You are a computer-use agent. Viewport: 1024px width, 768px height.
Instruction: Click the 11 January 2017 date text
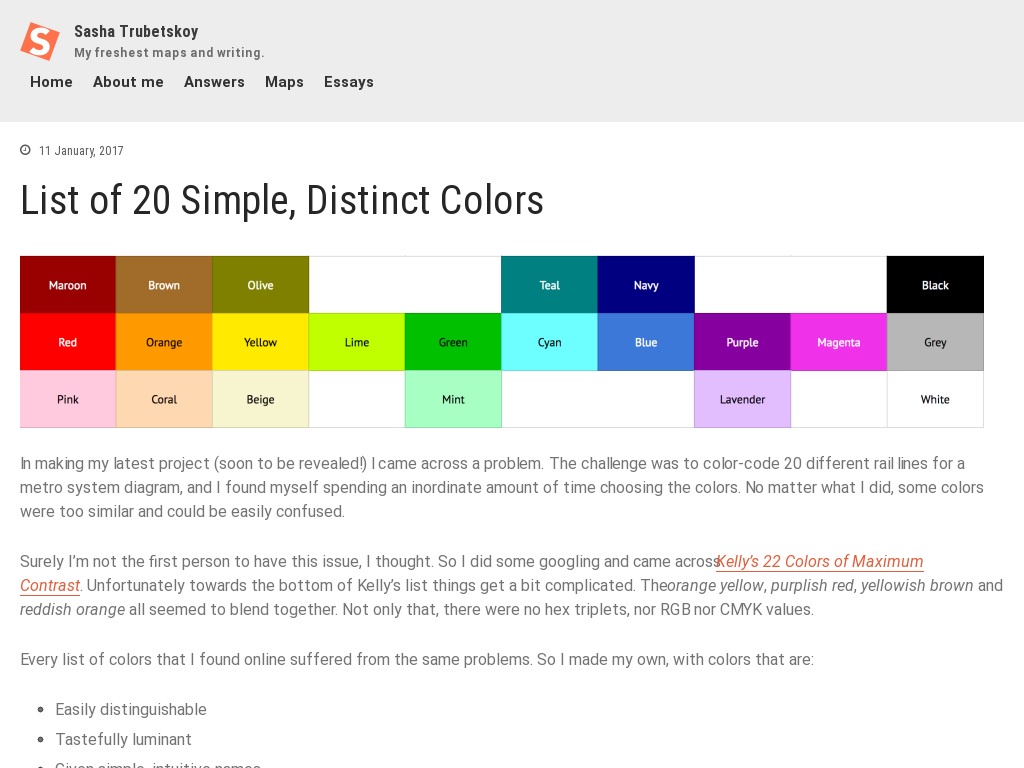[x=81, y=150]
